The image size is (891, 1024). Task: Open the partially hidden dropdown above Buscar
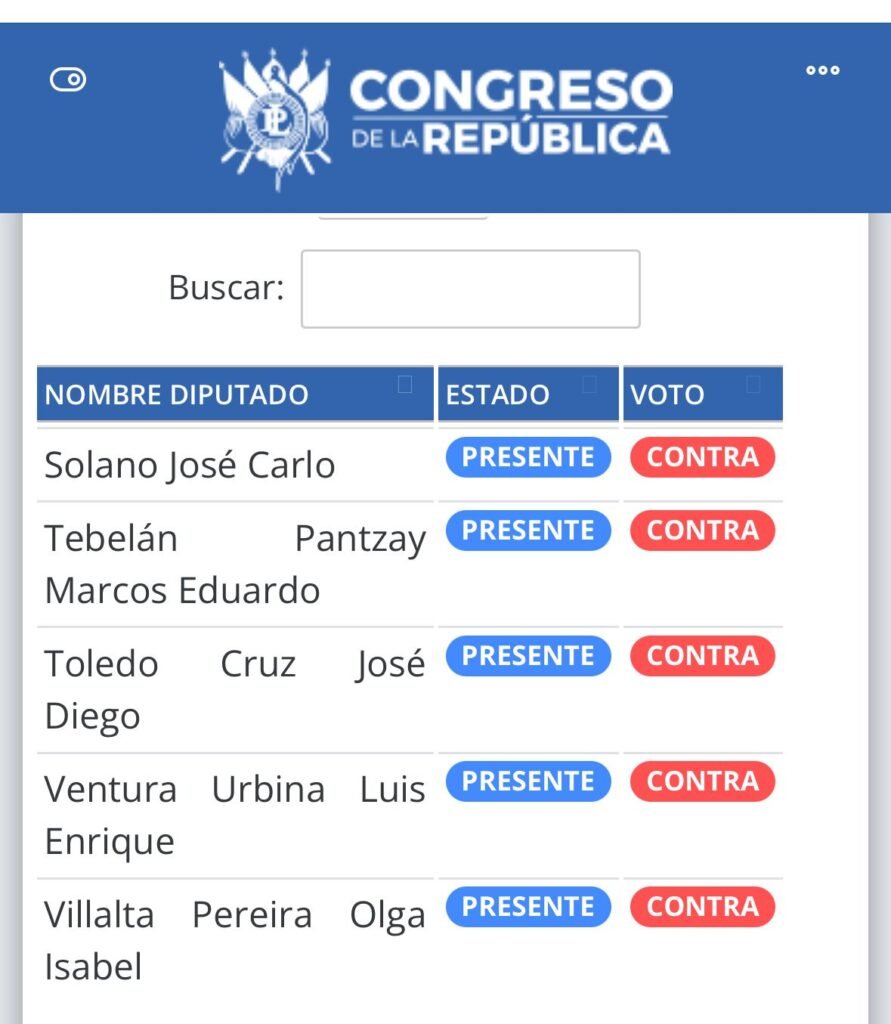[403, 214]
